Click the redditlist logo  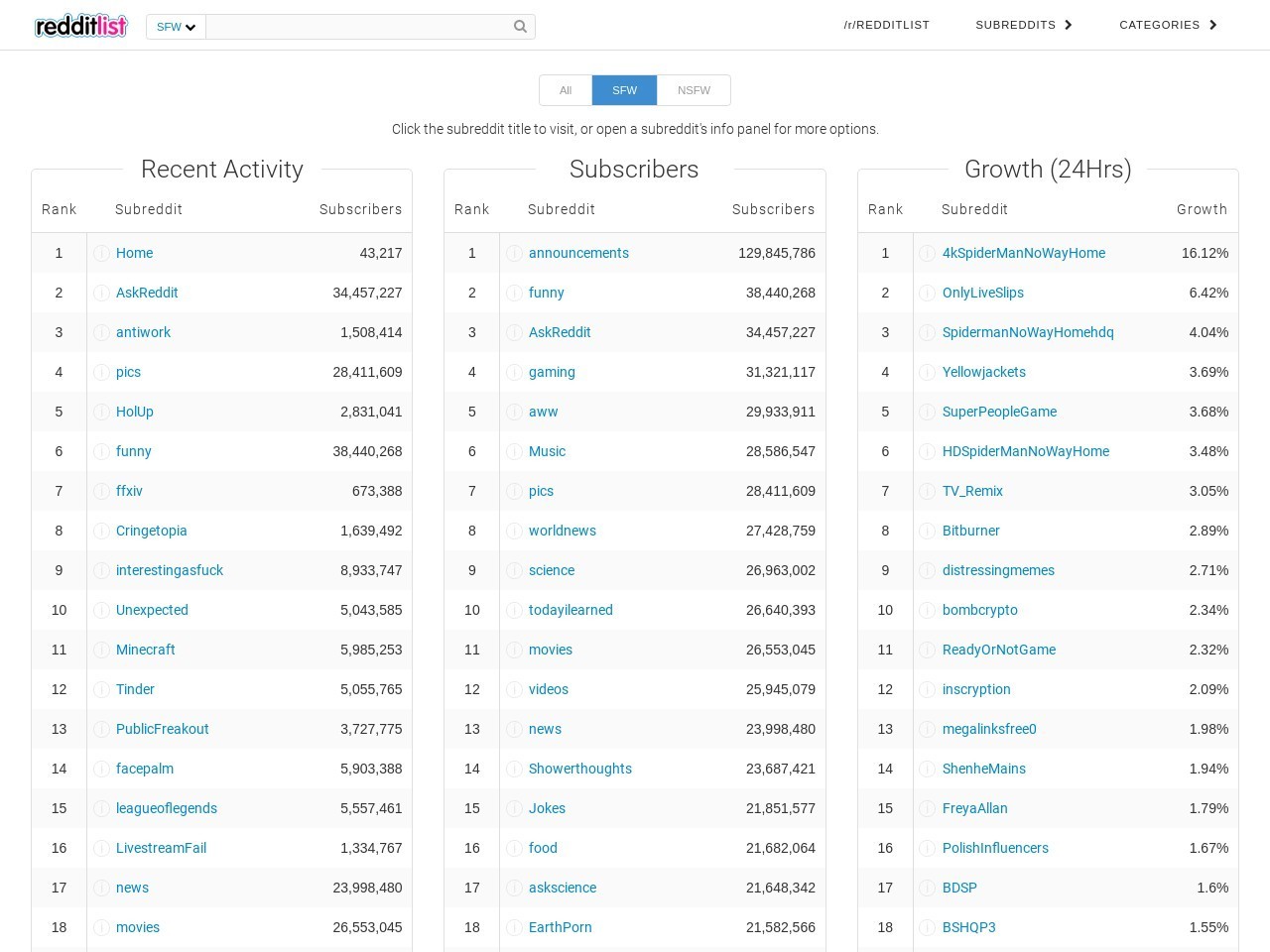[x=81, y=26]
